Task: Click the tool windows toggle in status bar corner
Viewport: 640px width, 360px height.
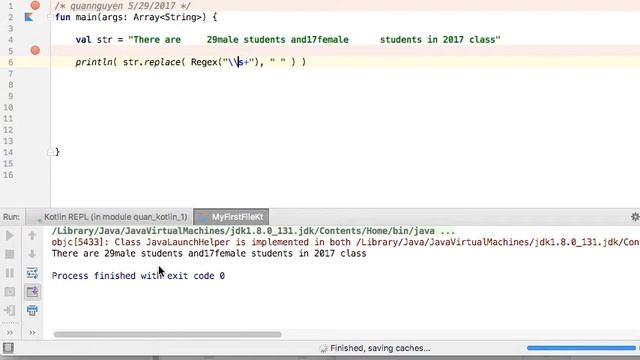Action: [8, 348]
